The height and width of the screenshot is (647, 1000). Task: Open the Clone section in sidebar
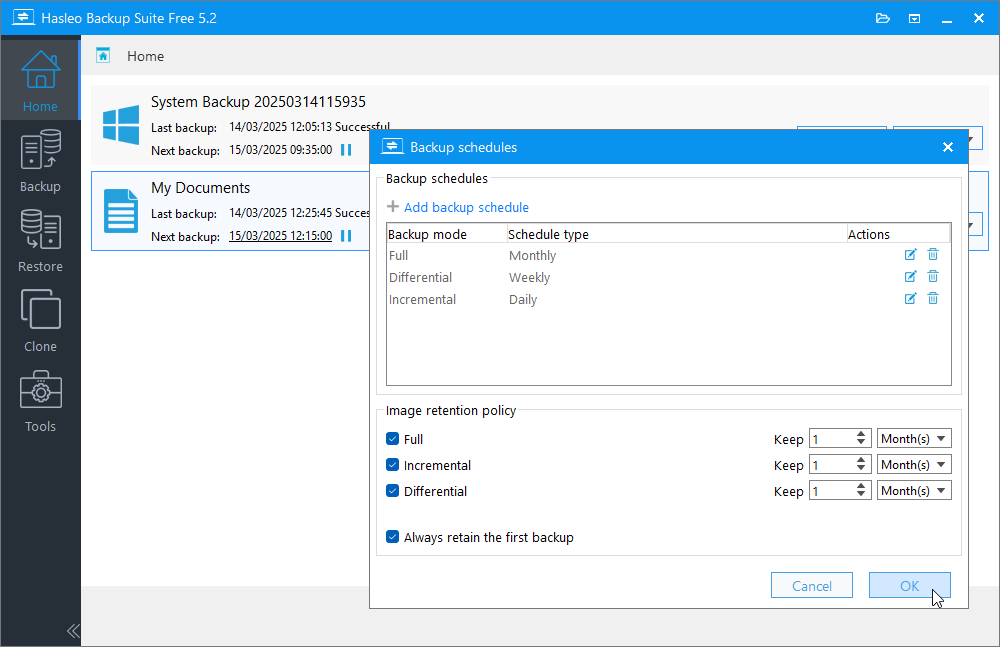[x=40, y=320]
